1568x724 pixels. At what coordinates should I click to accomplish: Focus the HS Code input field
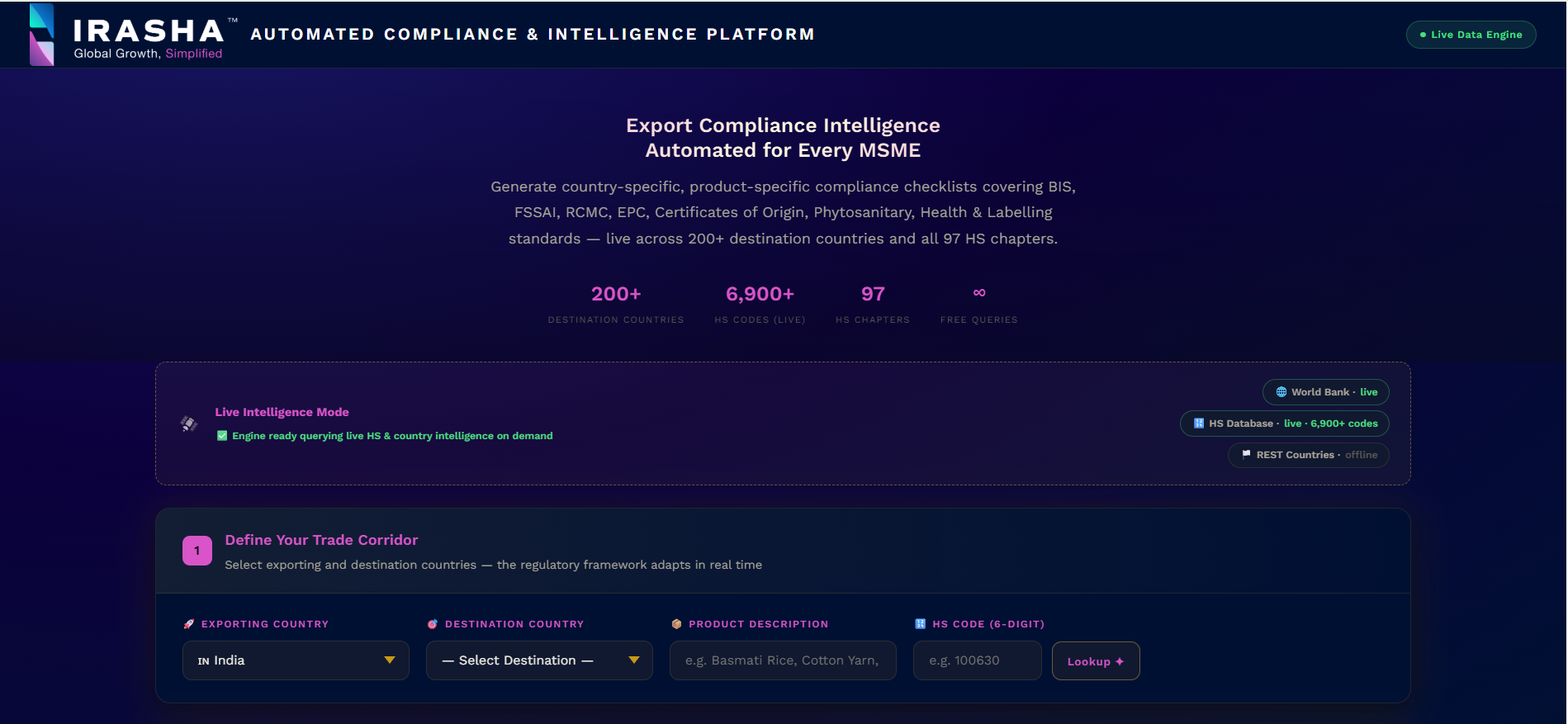[978, 660]
